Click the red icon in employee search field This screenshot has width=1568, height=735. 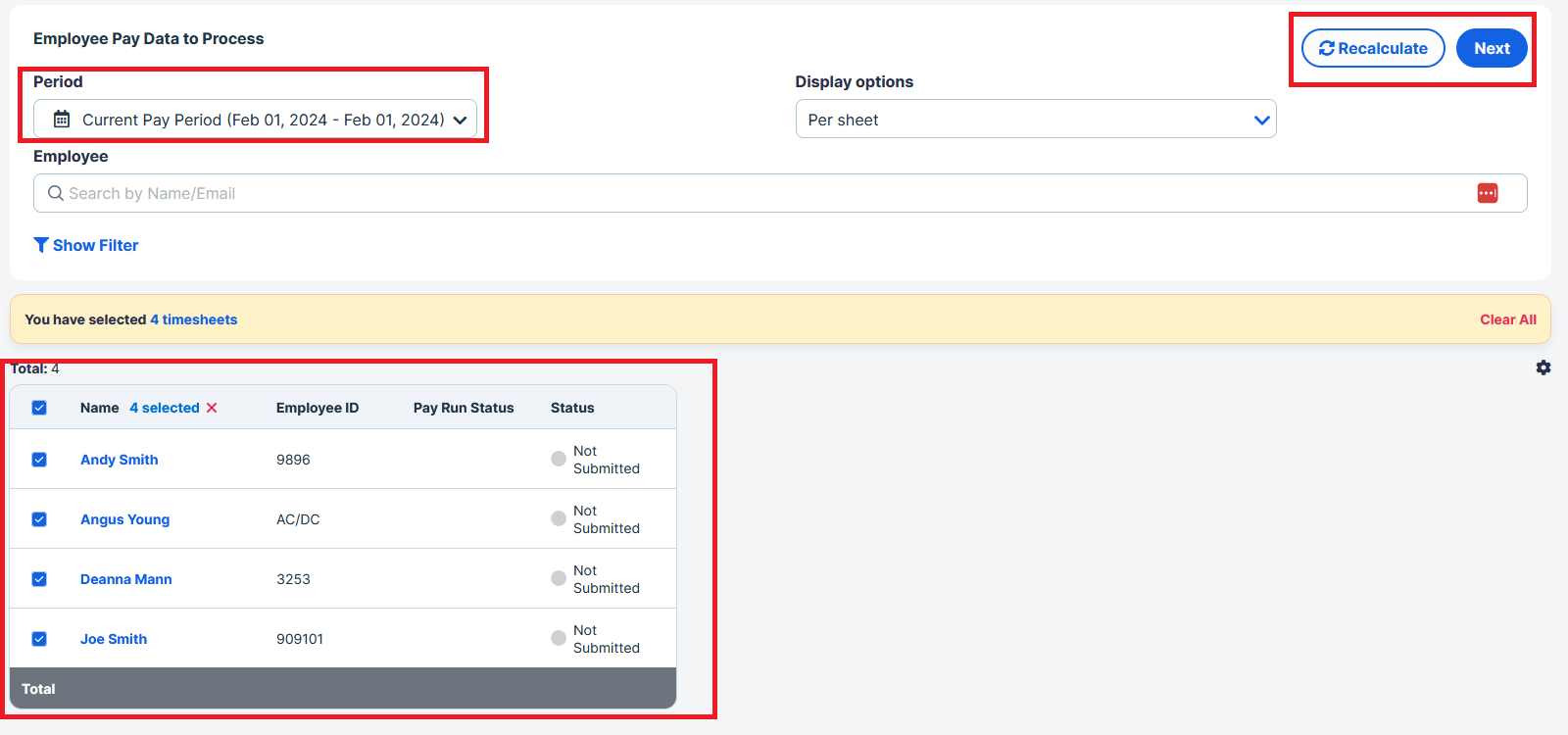coord(1487,193)
